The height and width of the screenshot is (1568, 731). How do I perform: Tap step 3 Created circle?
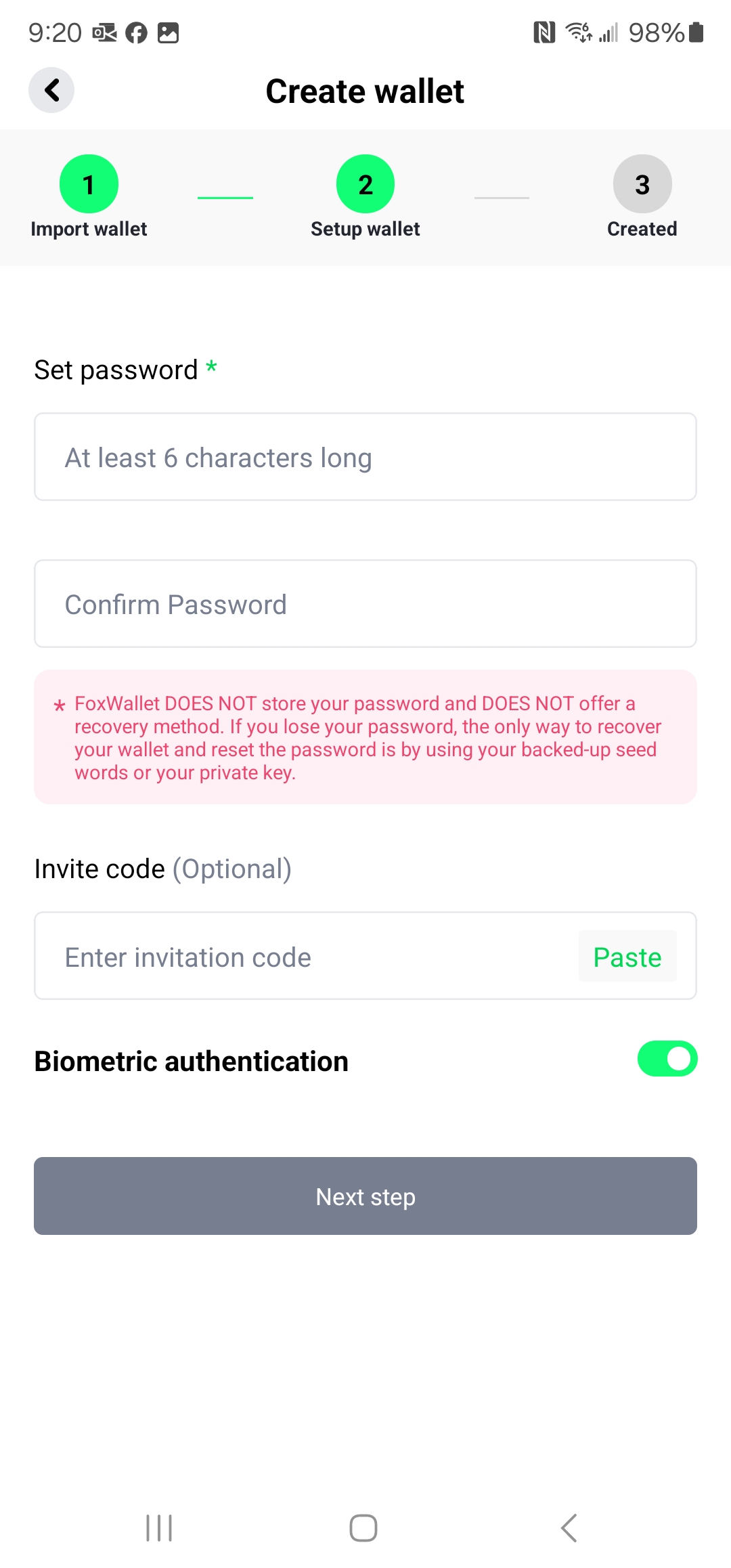click(x=642, y=184)
